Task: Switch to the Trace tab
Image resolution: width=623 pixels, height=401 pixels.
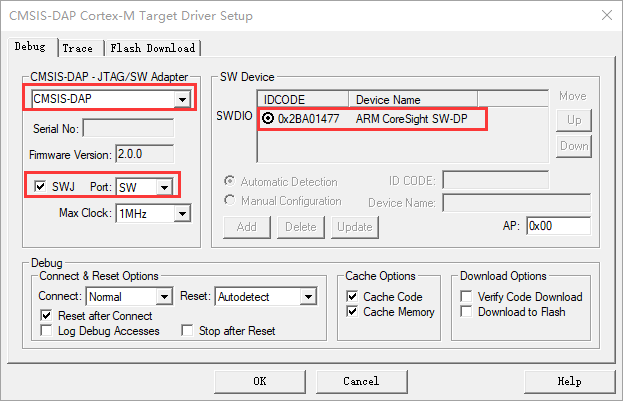Action: click(77, 48)
